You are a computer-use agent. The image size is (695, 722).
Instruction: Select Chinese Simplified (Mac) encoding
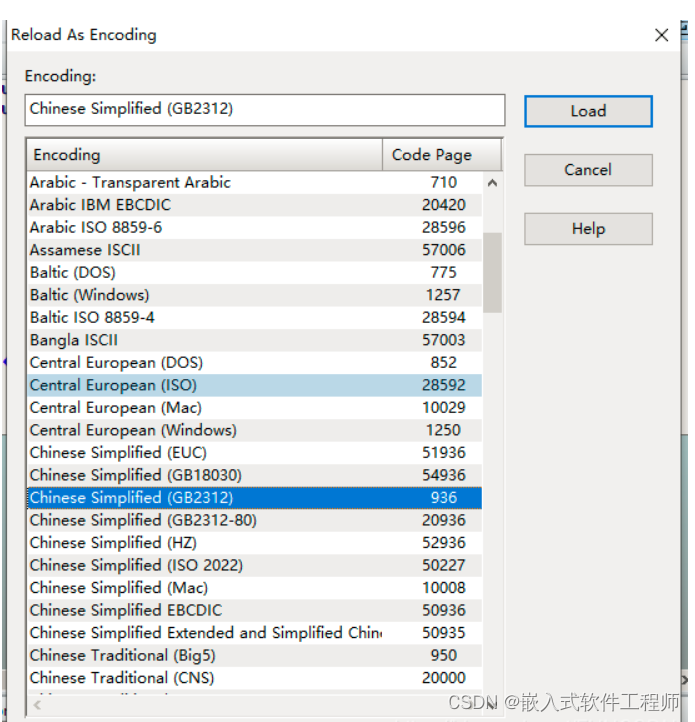click(x=255, y=588)
